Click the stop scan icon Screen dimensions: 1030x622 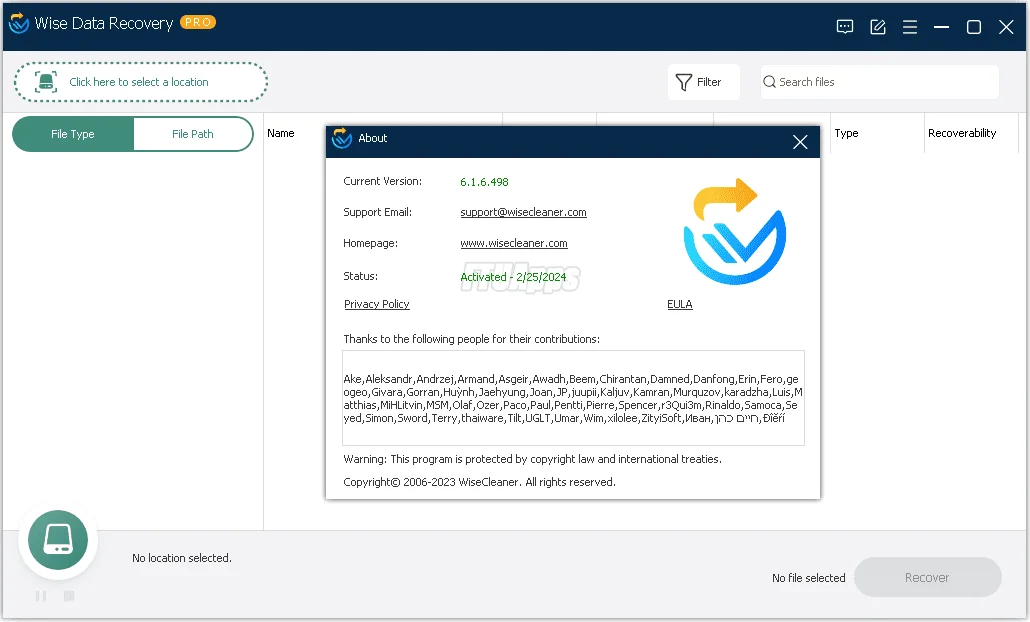(x=69, y=596)
